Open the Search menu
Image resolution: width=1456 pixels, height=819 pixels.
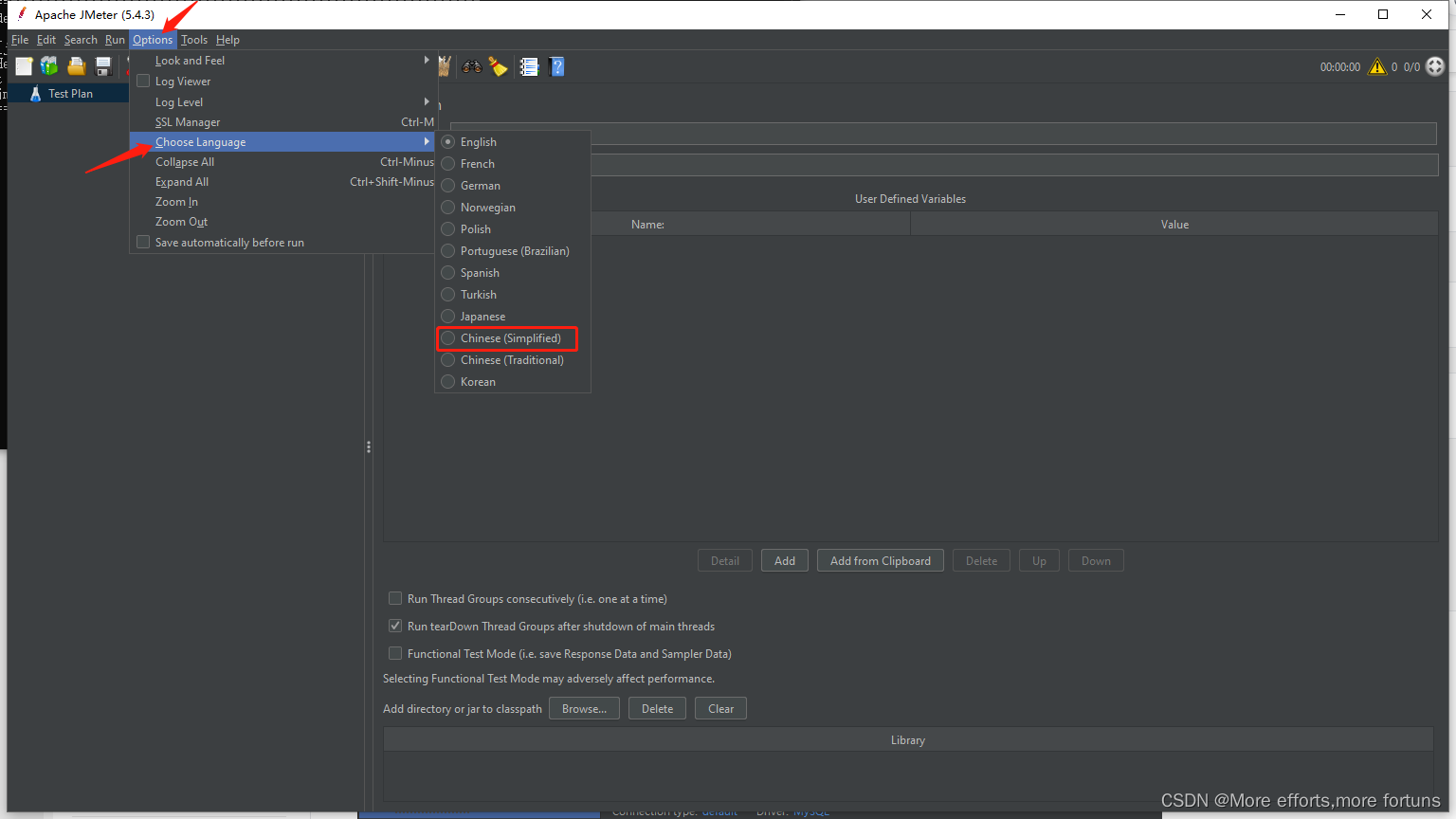point(81,40)
